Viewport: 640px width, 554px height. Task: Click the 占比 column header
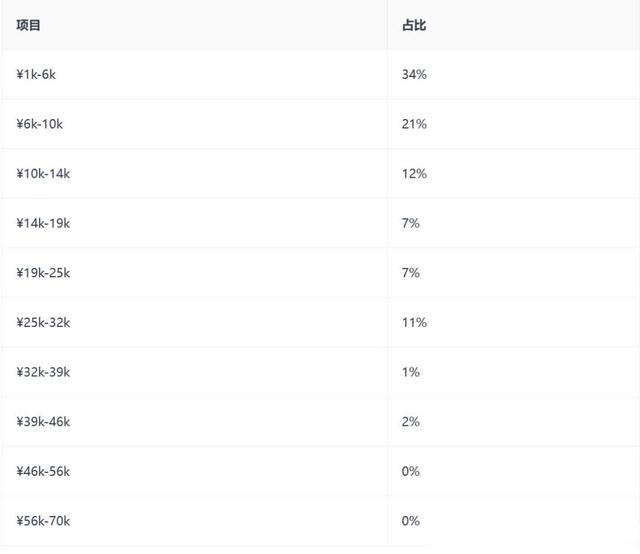tap(414, 25)
